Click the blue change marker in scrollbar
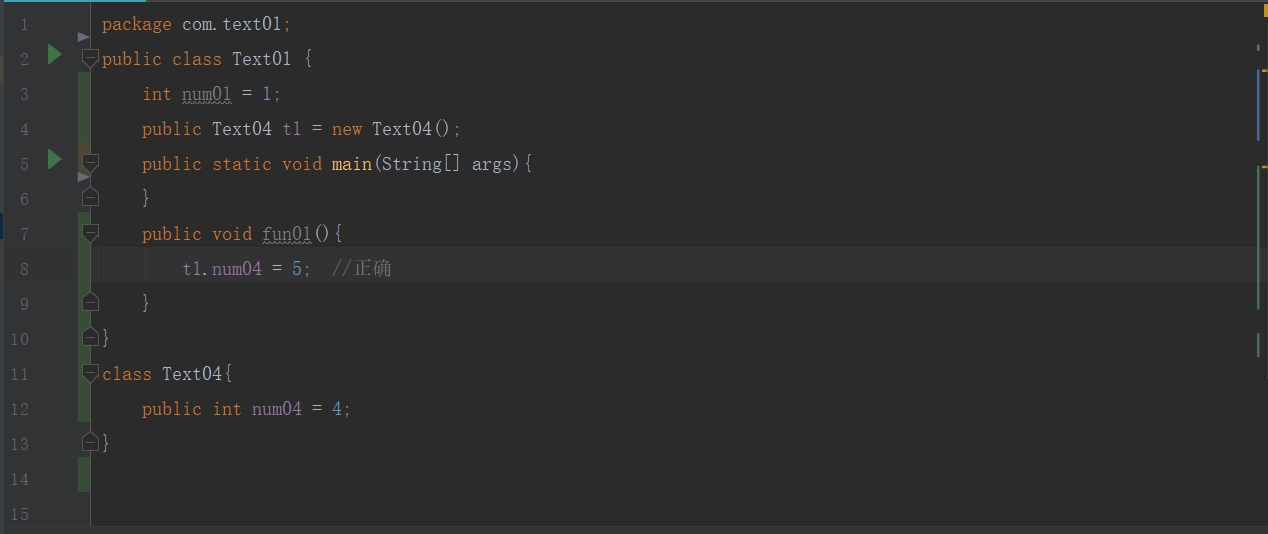This screenshot has height=534, width=1268. tap(1259, 105)
